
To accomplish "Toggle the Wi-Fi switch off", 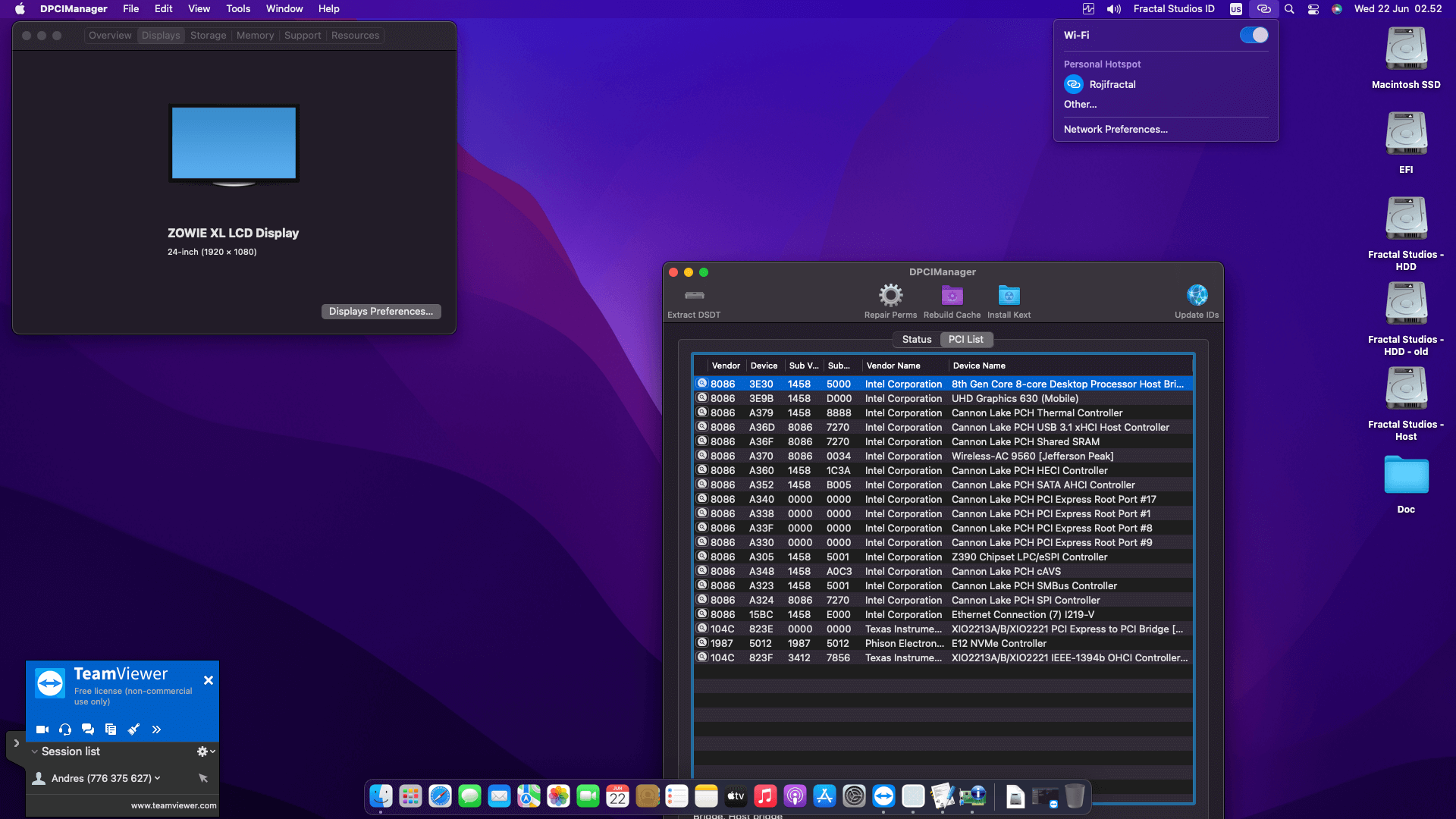I will point(1254,35).
